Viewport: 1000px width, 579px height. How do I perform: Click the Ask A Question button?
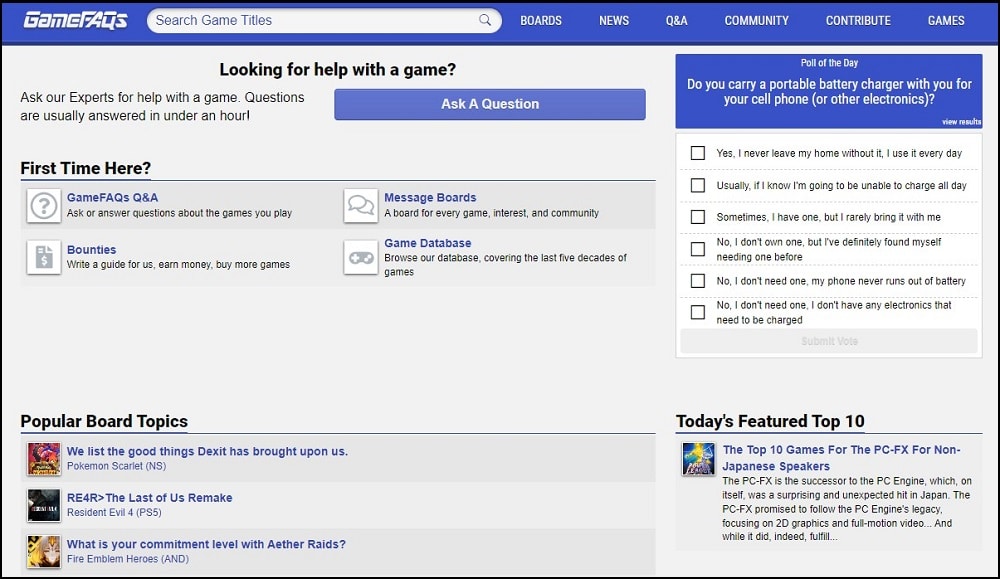click(490, 104)
